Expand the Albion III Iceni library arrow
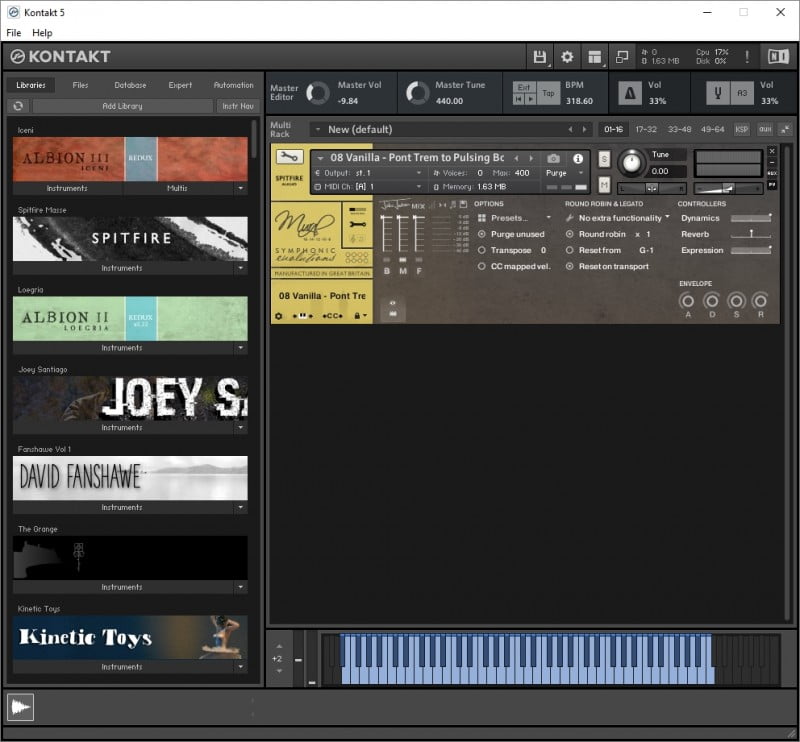Screen dimensions: 800x742 click(241, 188)
